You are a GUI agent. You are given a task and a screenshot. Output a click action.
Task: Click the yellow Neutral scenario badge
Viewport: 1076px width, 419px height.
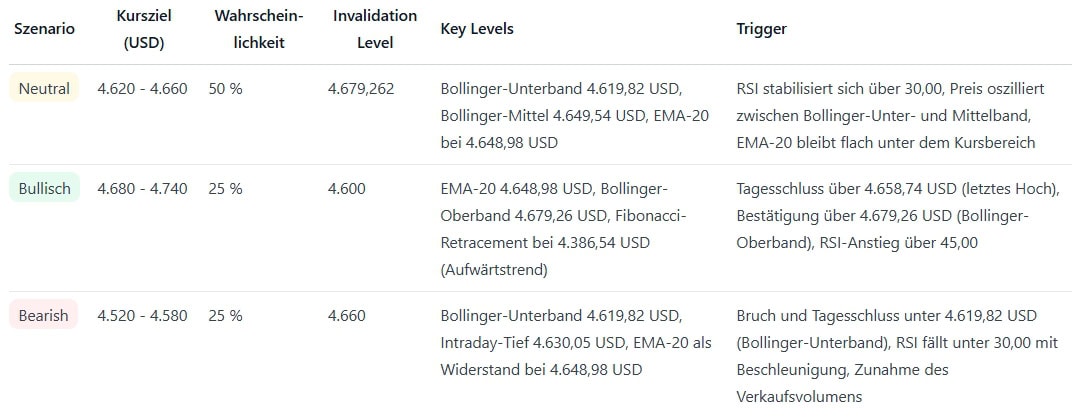[44, 89]
